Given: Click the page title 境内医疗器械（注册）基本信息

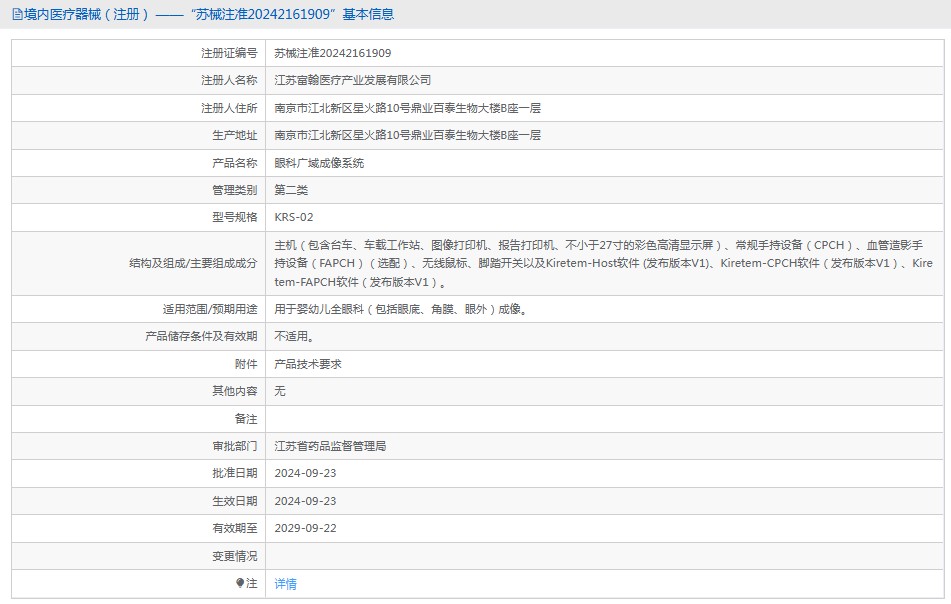Looking at the screenshot, I should coord(200,14).
